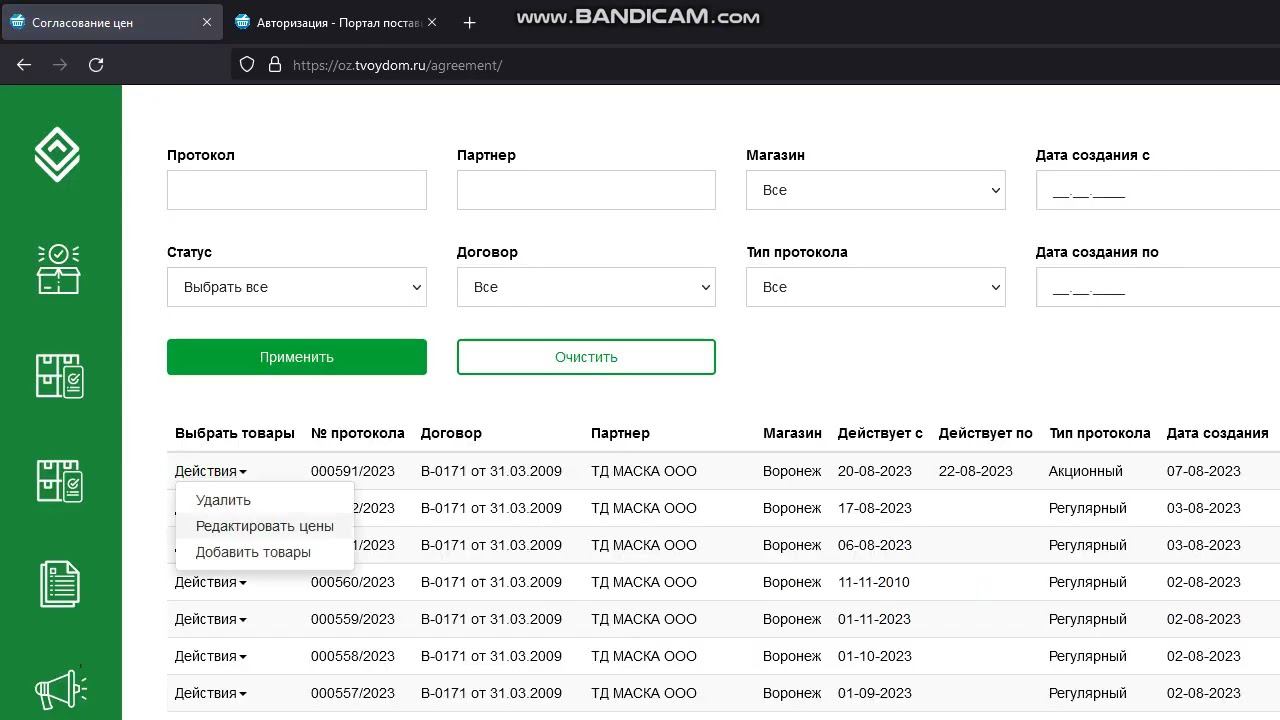
Task: Click the 01-10-2023 start date cell
Action: coord(875,656)
